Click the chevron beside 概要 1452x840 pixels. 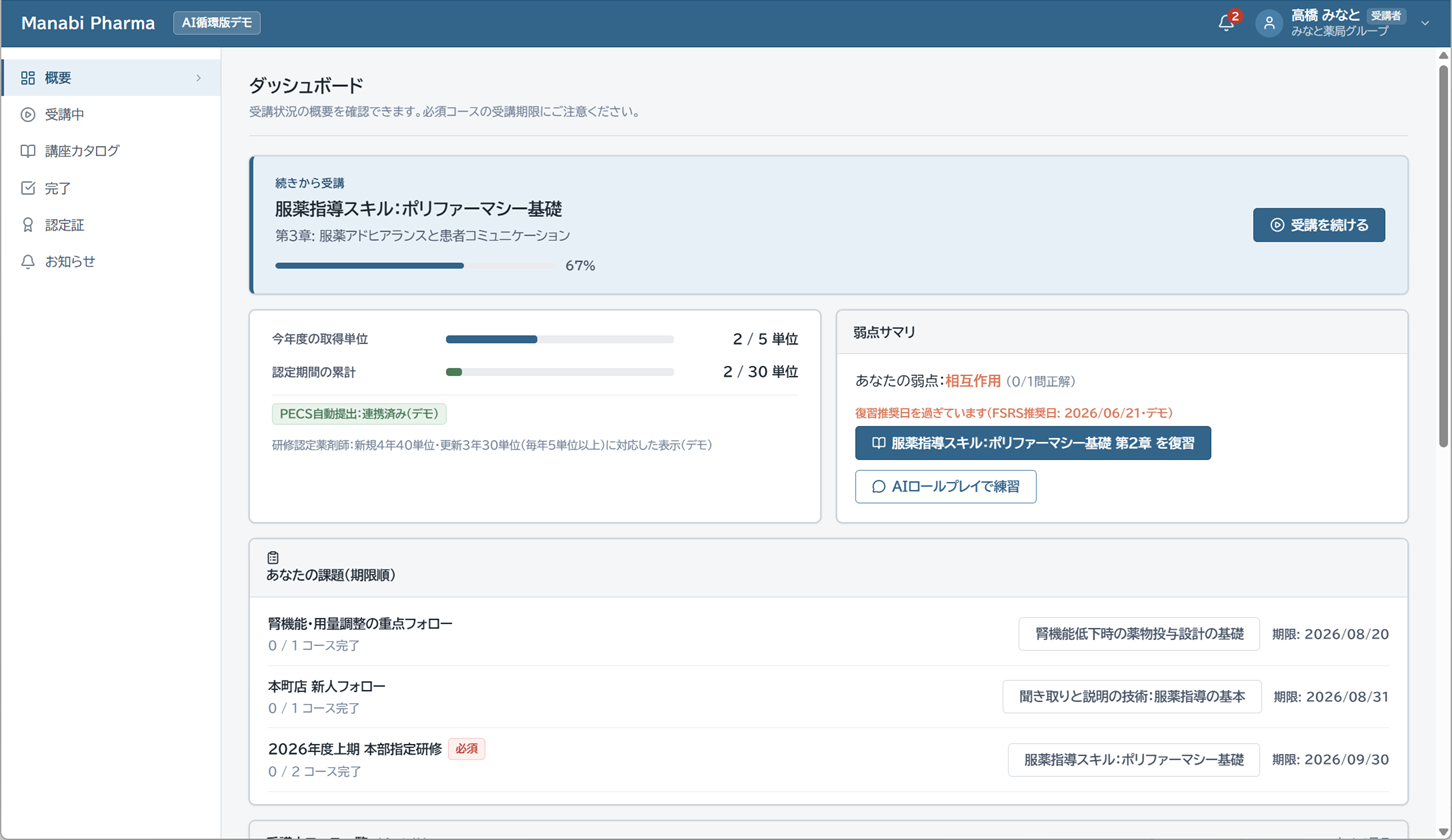(x=198, y=78)
